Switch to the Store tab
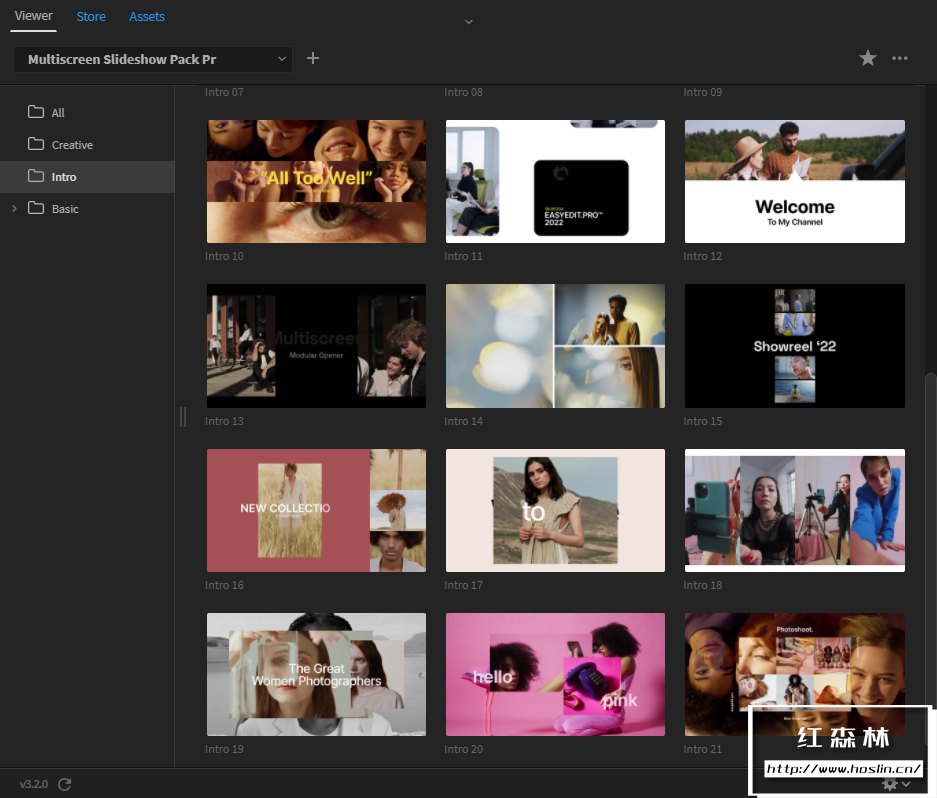The image size is (937, 798). 91,17
